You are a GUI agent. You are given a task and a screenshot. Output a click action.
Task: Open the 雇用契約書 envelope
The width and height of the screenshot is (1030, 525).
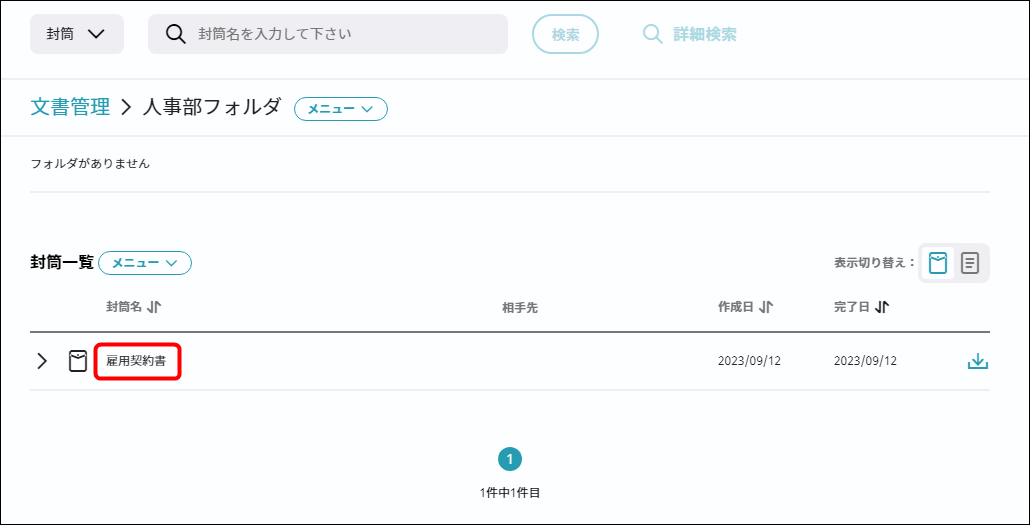pos(137,361)
